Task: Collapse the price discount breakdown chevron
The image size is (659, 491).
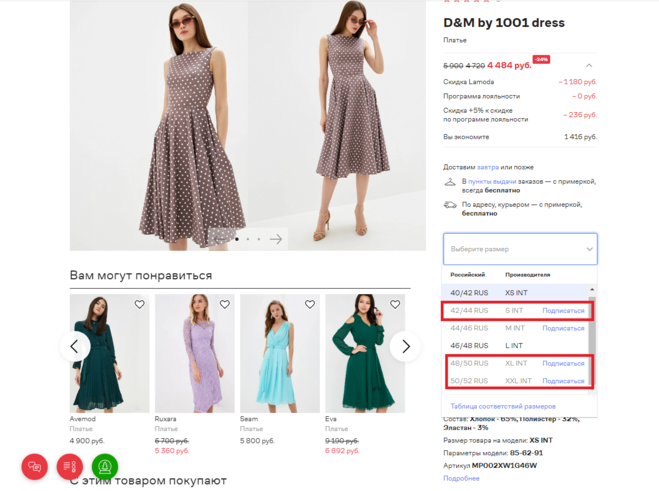Action: (x=589, y=65)
